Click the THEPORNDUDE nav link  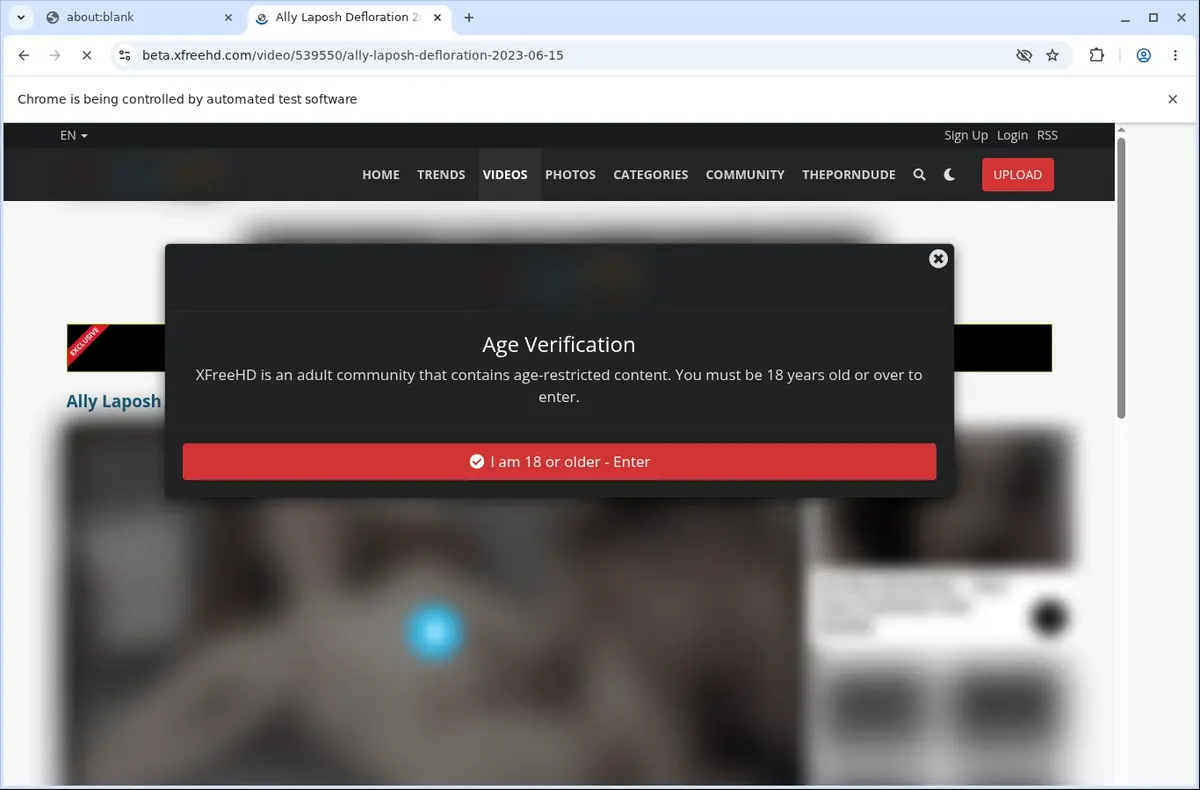tap(849, 174)
